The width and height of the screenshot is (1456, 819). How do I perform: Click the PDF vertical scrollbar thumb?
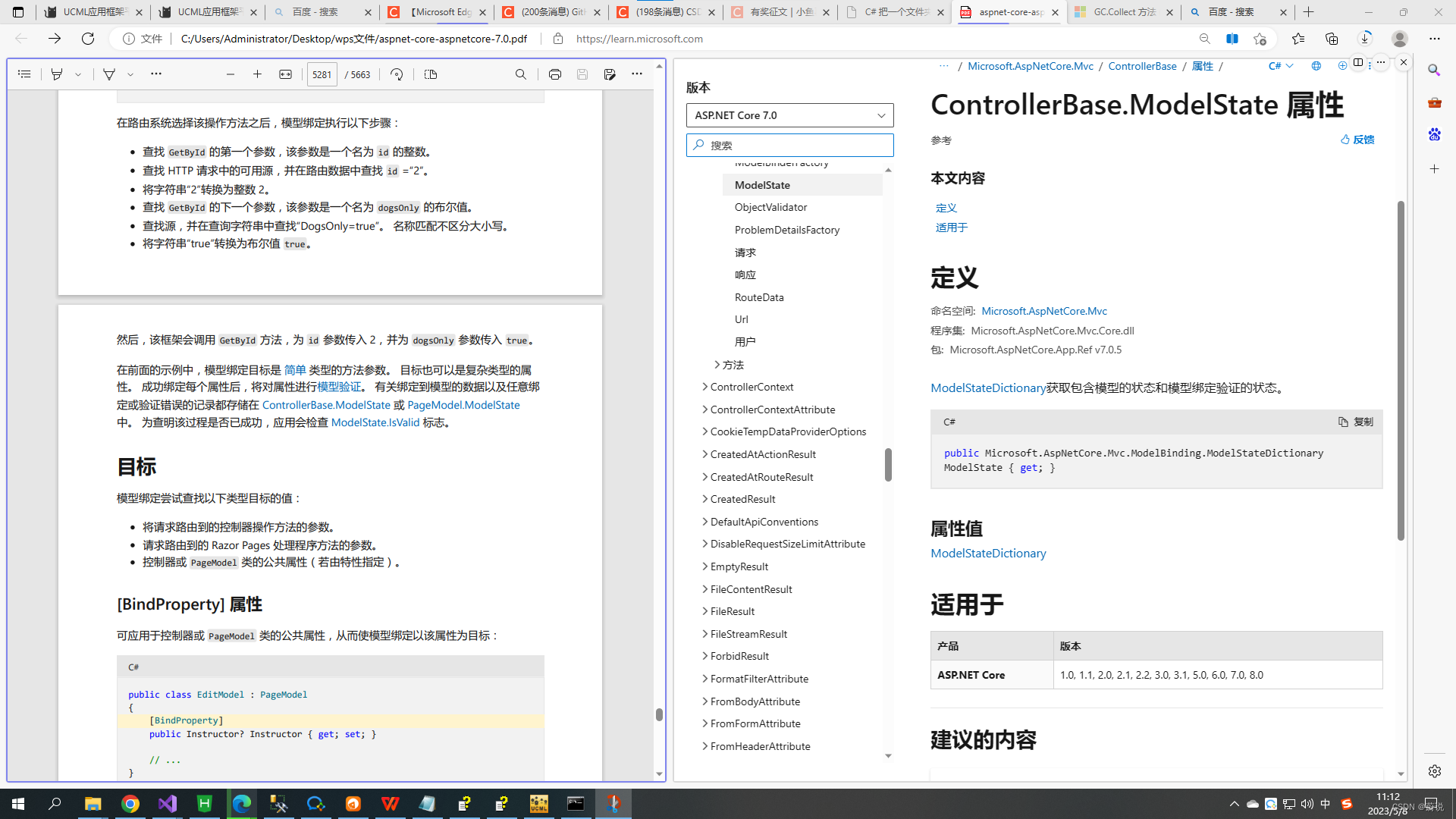659,714
